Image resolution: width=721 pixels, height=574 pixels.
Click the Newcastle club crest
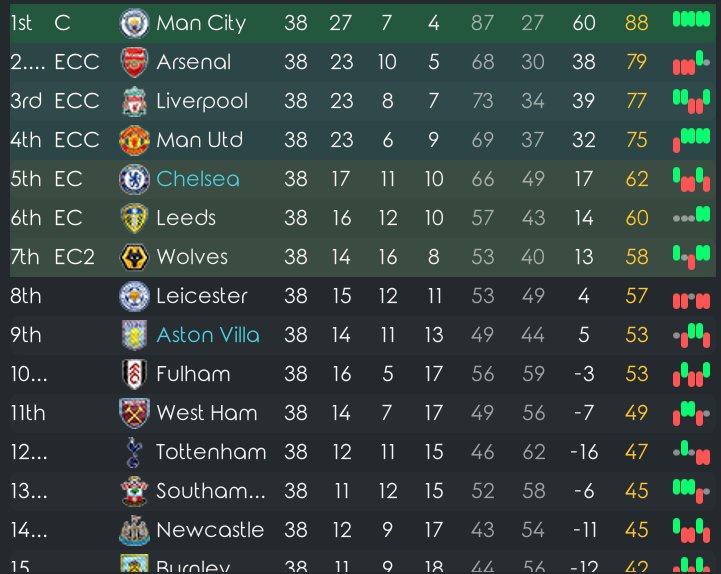(x=133, y=530)
